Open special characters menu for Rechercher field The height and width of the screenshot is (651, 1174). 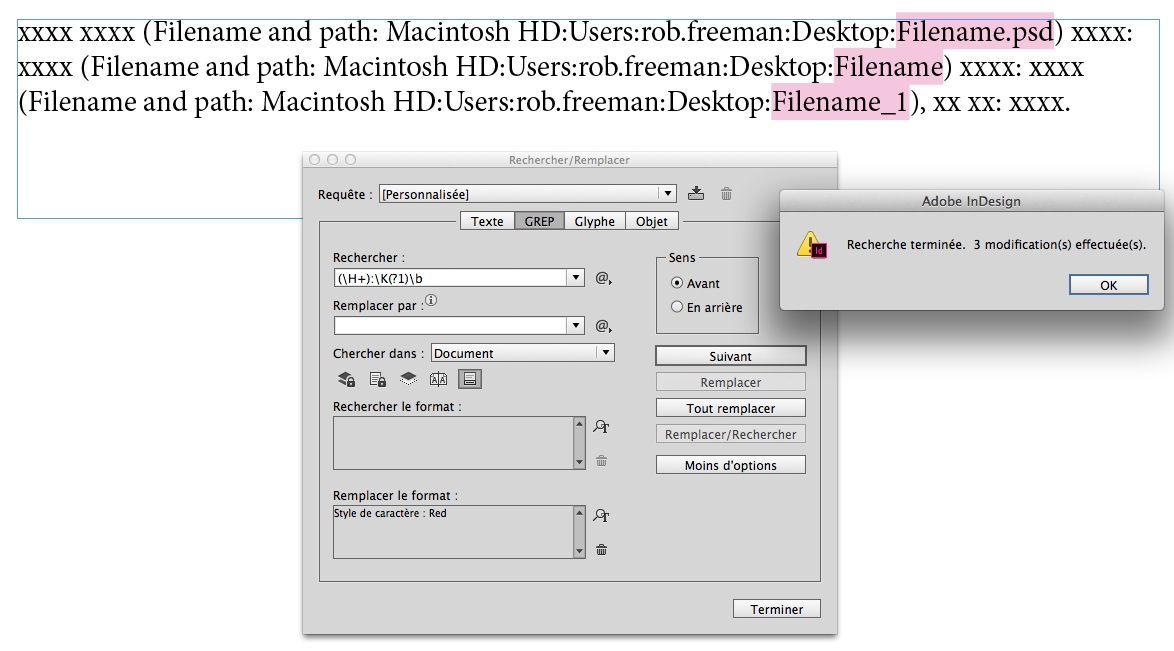coord(603,279)
